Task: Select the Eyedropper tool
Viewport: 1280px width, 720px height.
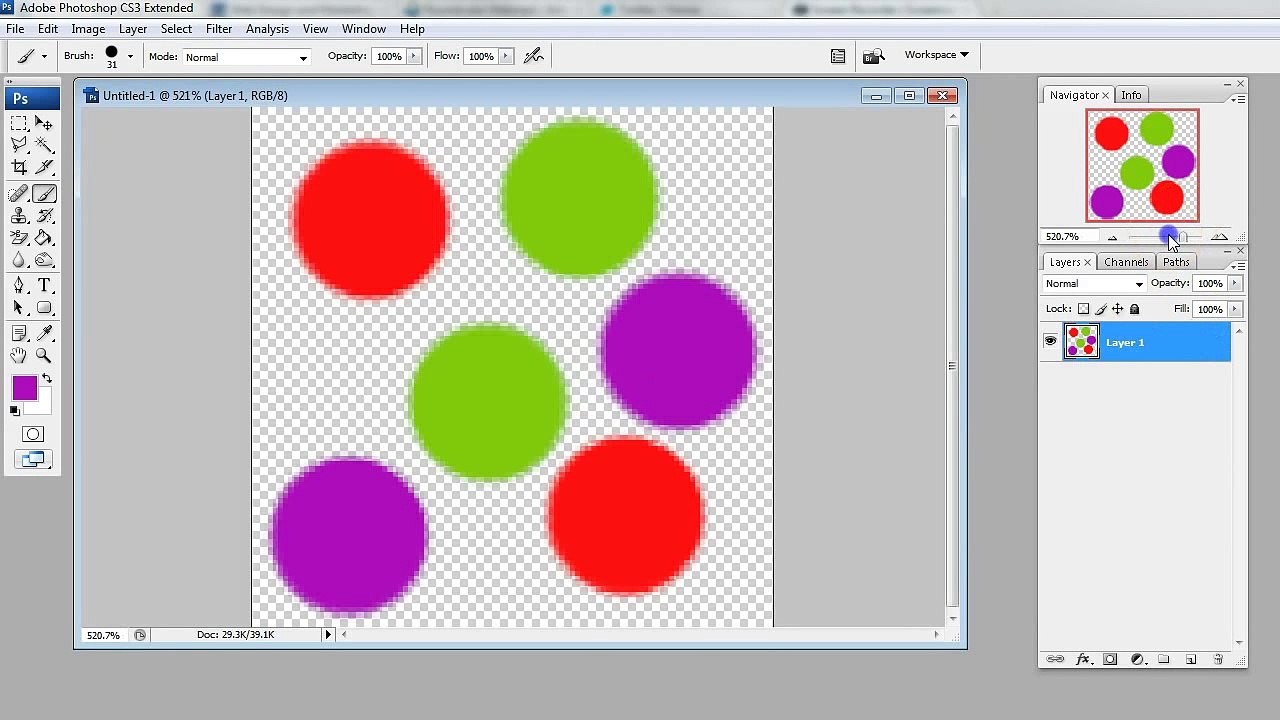Action: pyautogui.click(x=44, y=333)
